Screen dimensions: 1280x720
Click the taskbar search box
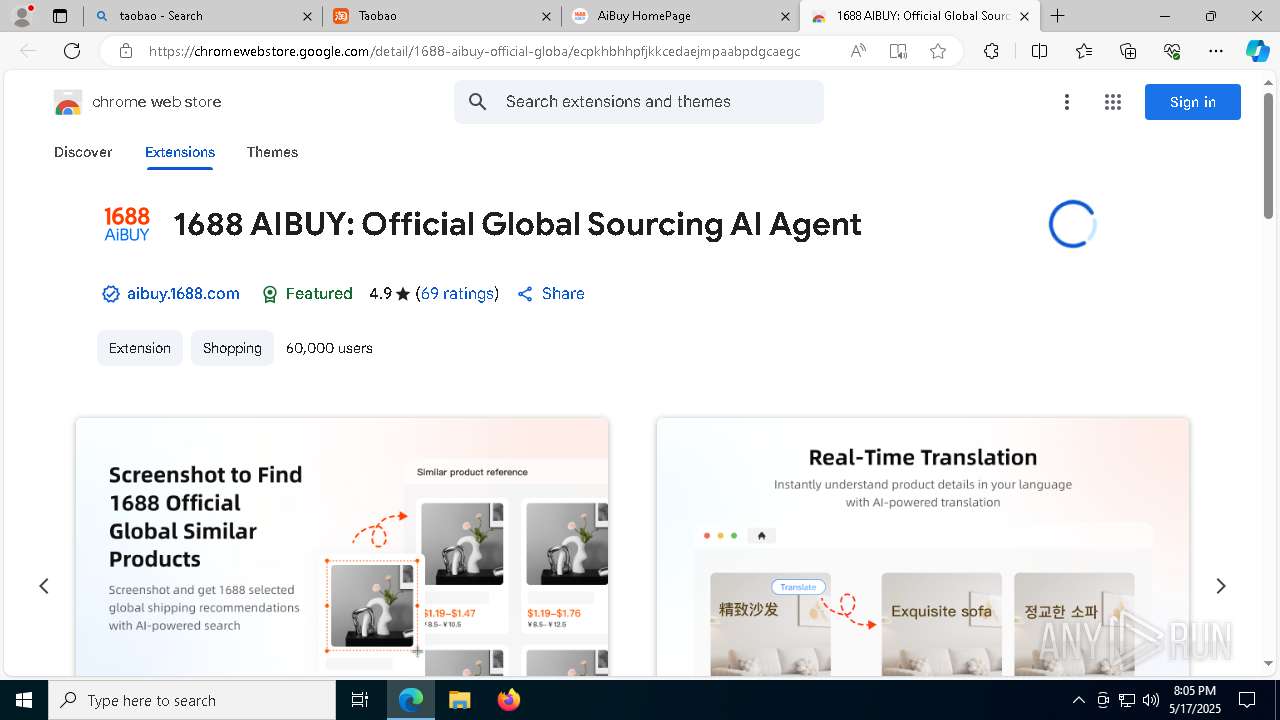coord(192,700)
